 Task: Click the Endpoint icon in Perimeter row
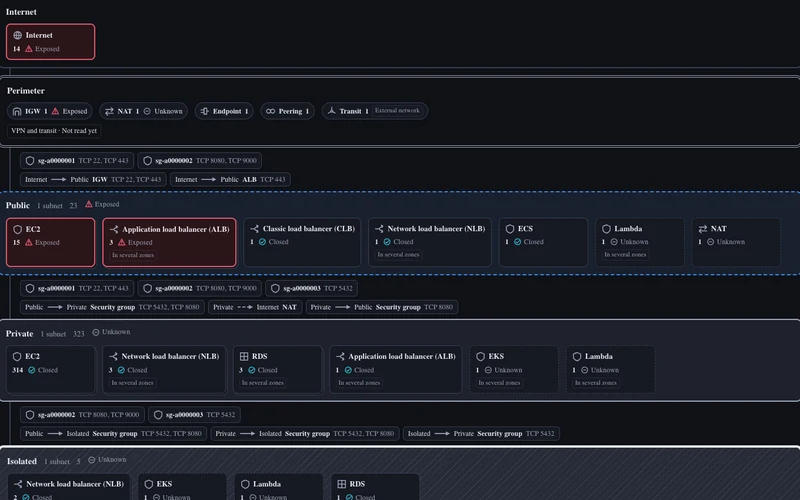pyautogui.click(x=205, y=111)
